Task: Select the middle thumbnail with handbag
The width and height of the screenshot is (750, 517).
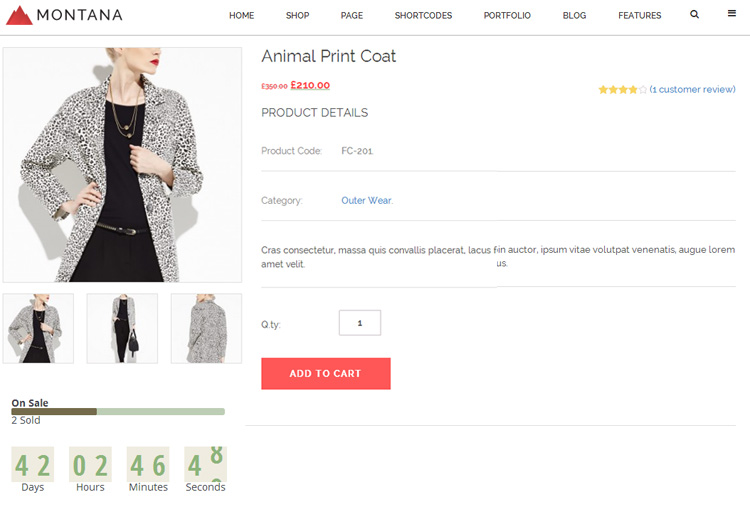Action: 122,328
